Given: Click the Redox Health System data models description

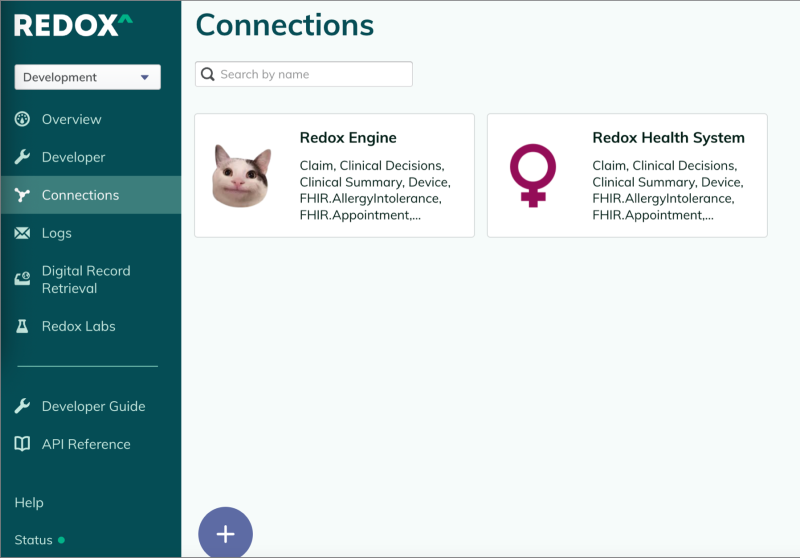Looking at the screenshot, I should coord(668,190).
